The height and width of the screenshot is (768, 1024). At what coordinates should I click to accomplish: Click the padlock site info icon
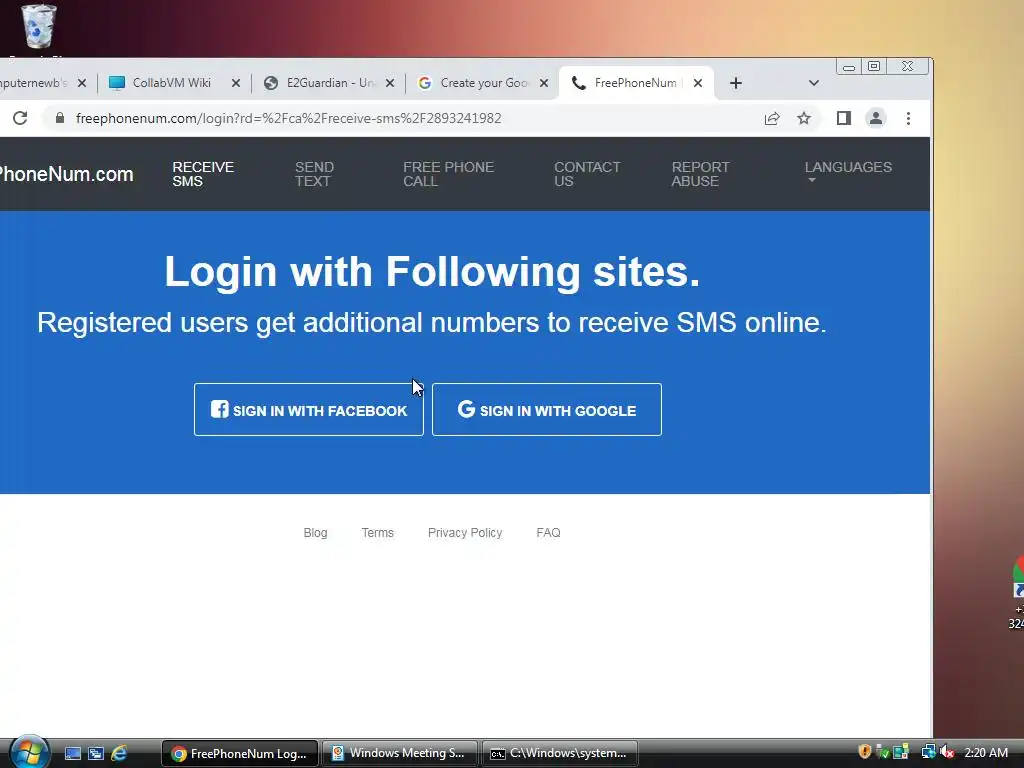pyautogui.click(x=60, y=118)
